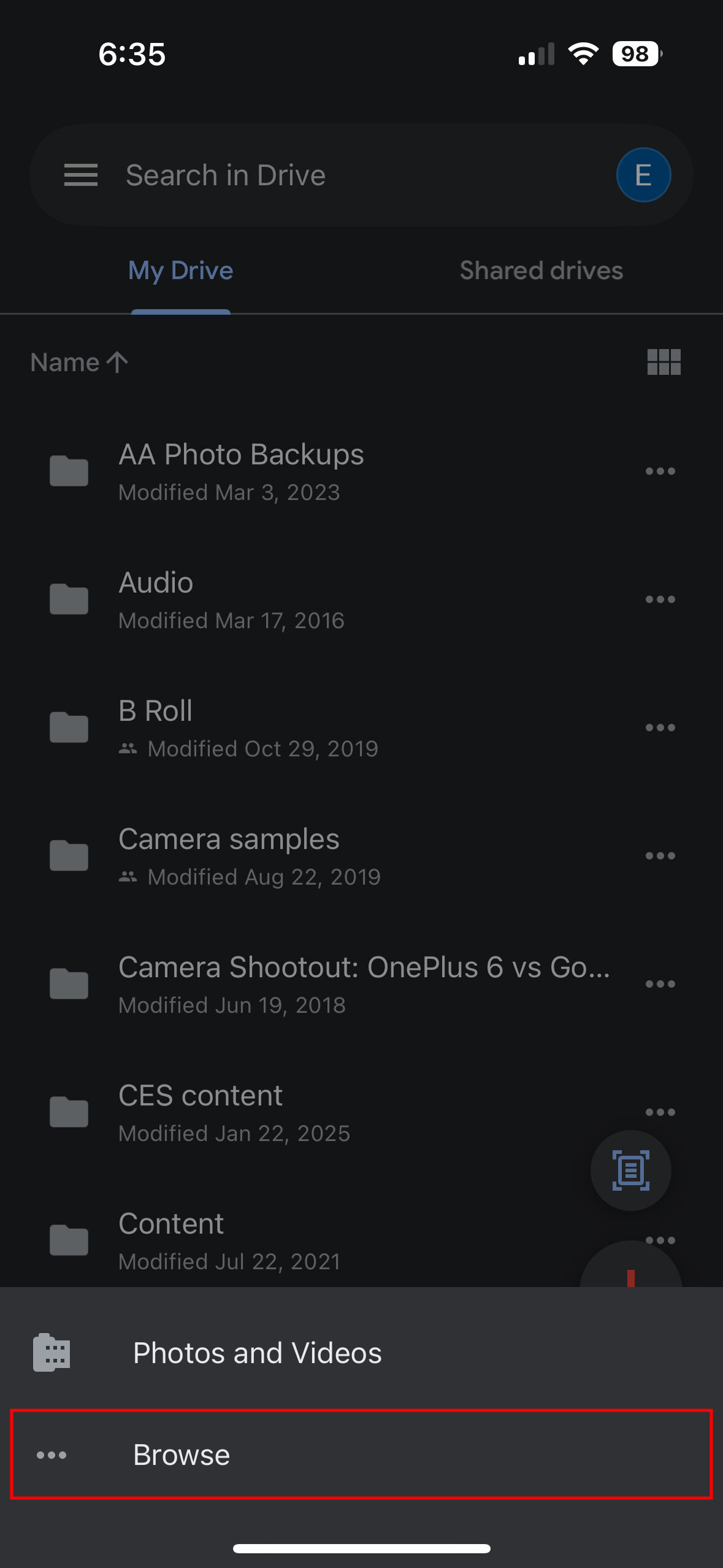Open the Audio folder
The height and width of the screenshot is (1568, 723).
pyautogui.click(x=156, y=599)
